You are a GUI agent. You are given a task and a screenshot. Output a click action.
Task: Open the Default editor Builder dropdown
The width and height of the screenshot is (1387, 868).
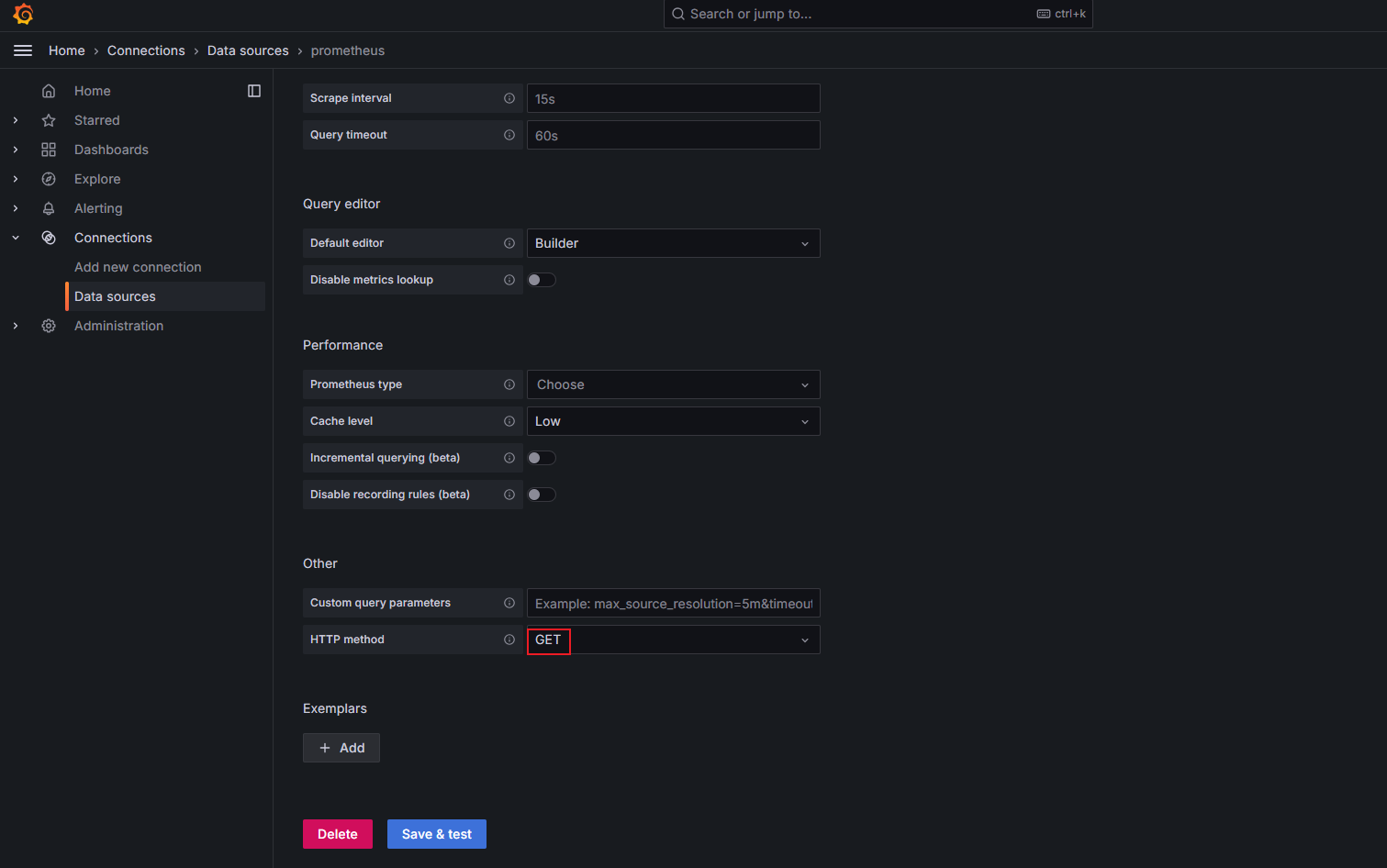673,243
